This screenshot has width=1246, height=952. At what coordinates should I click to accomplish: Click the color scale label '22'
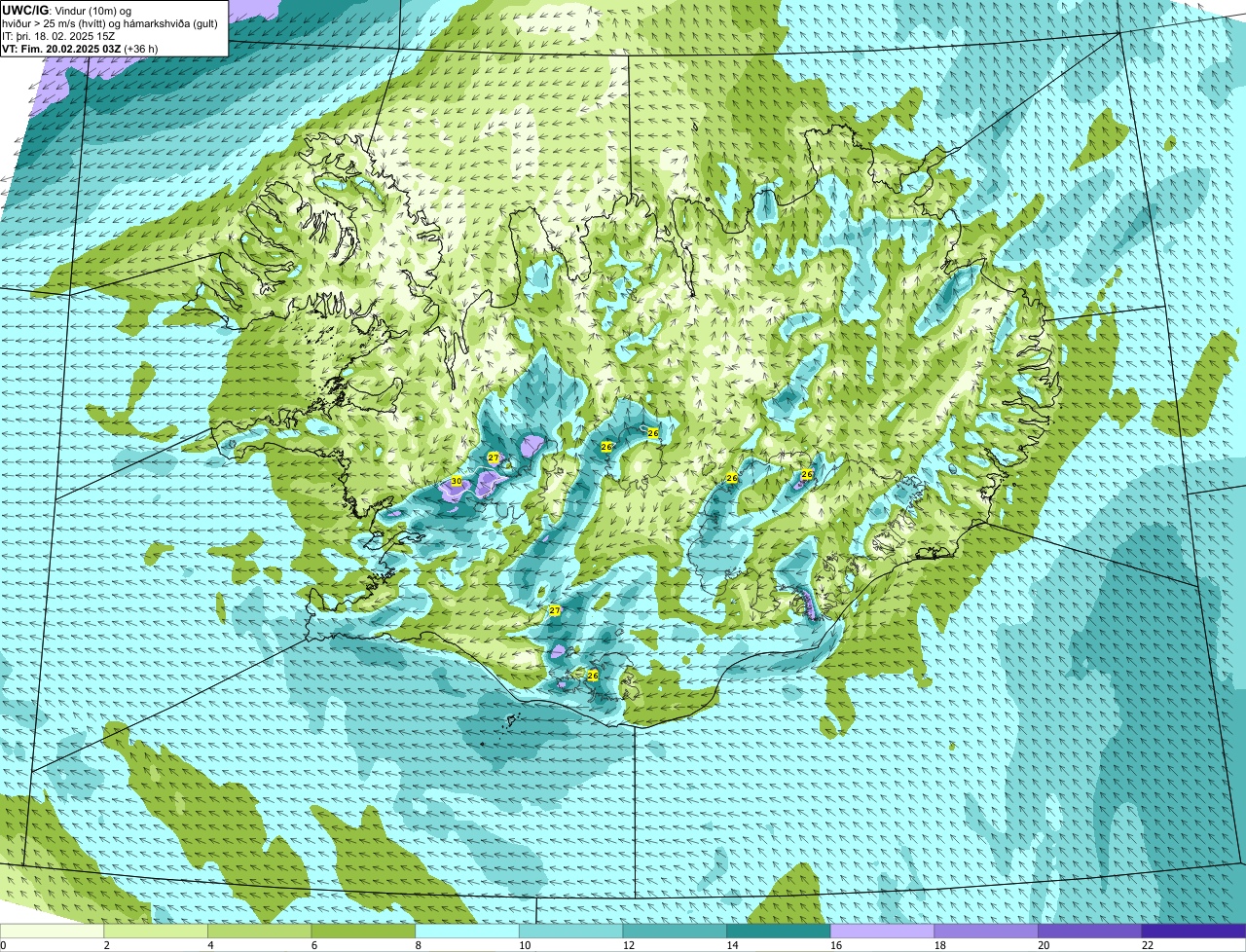(1148, 945)
